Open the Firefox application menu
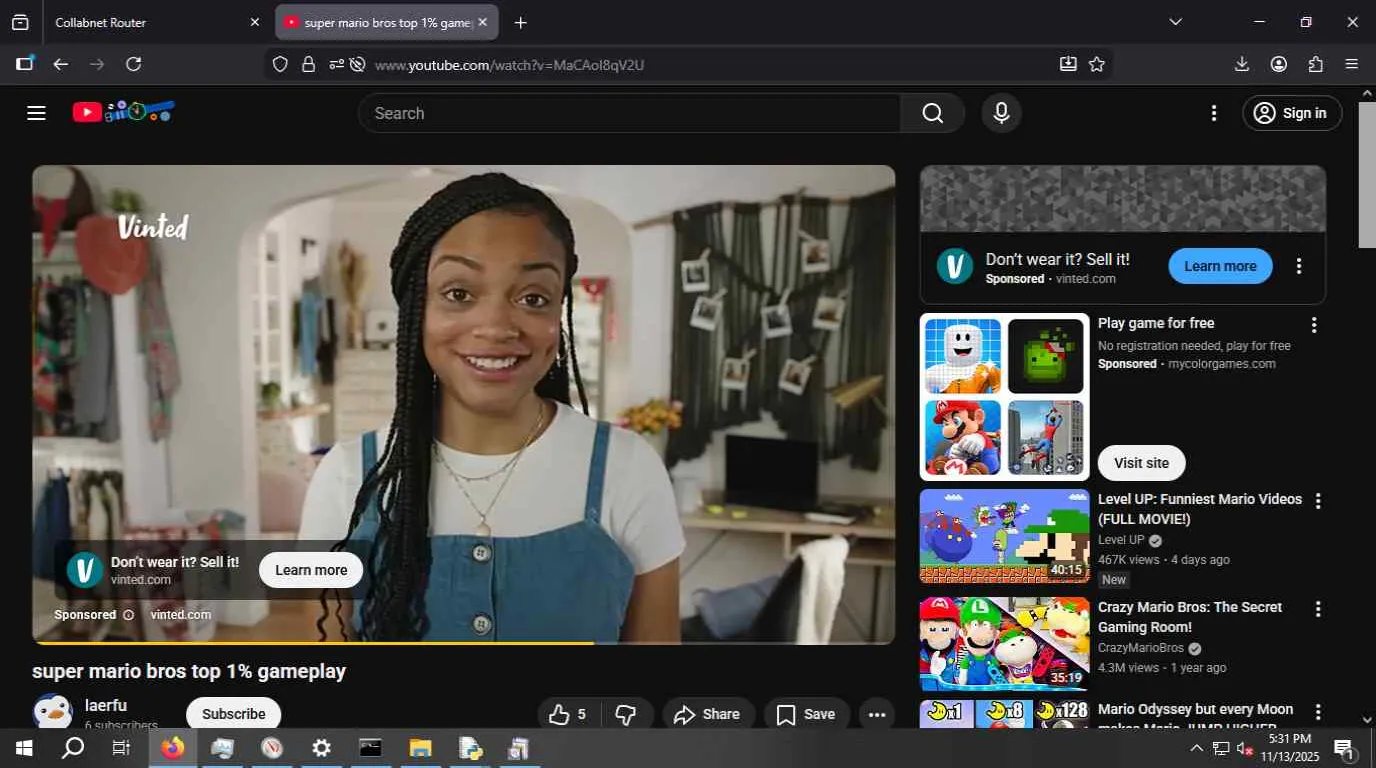This screenshot has width=1376, height=768. click(x=1352, y=64)
